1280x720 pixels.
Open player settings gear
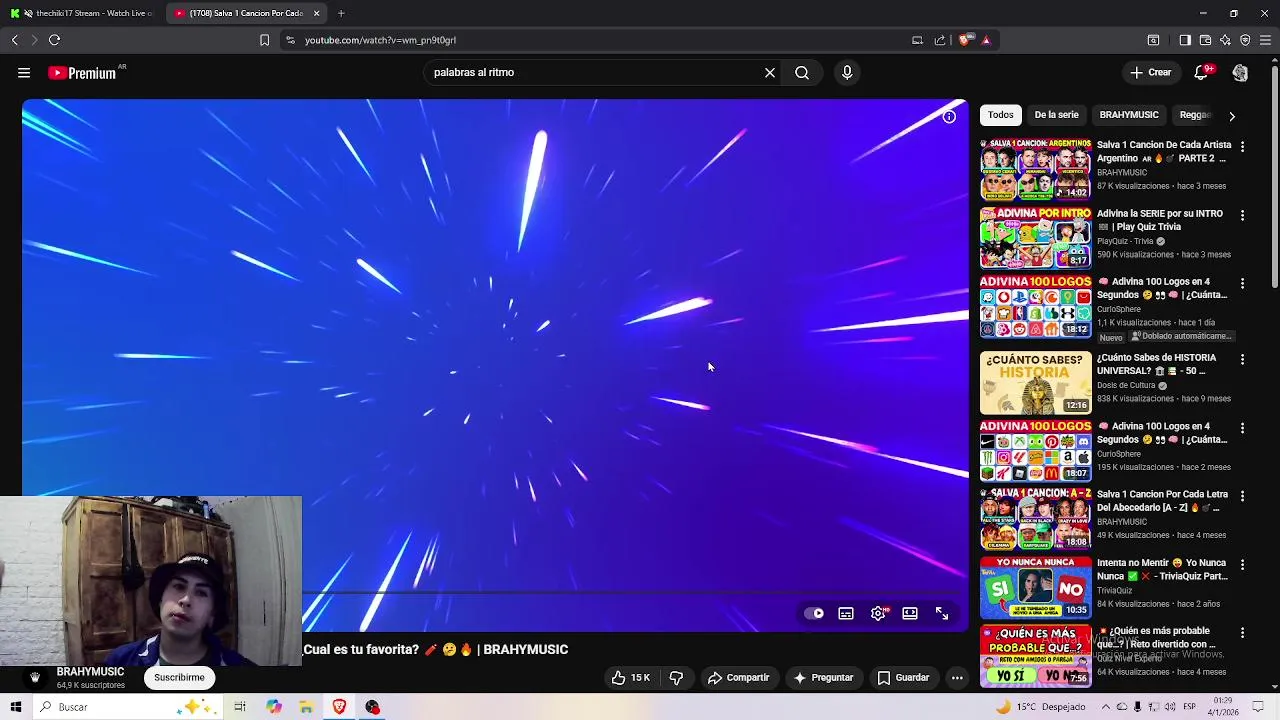point(878,613)
